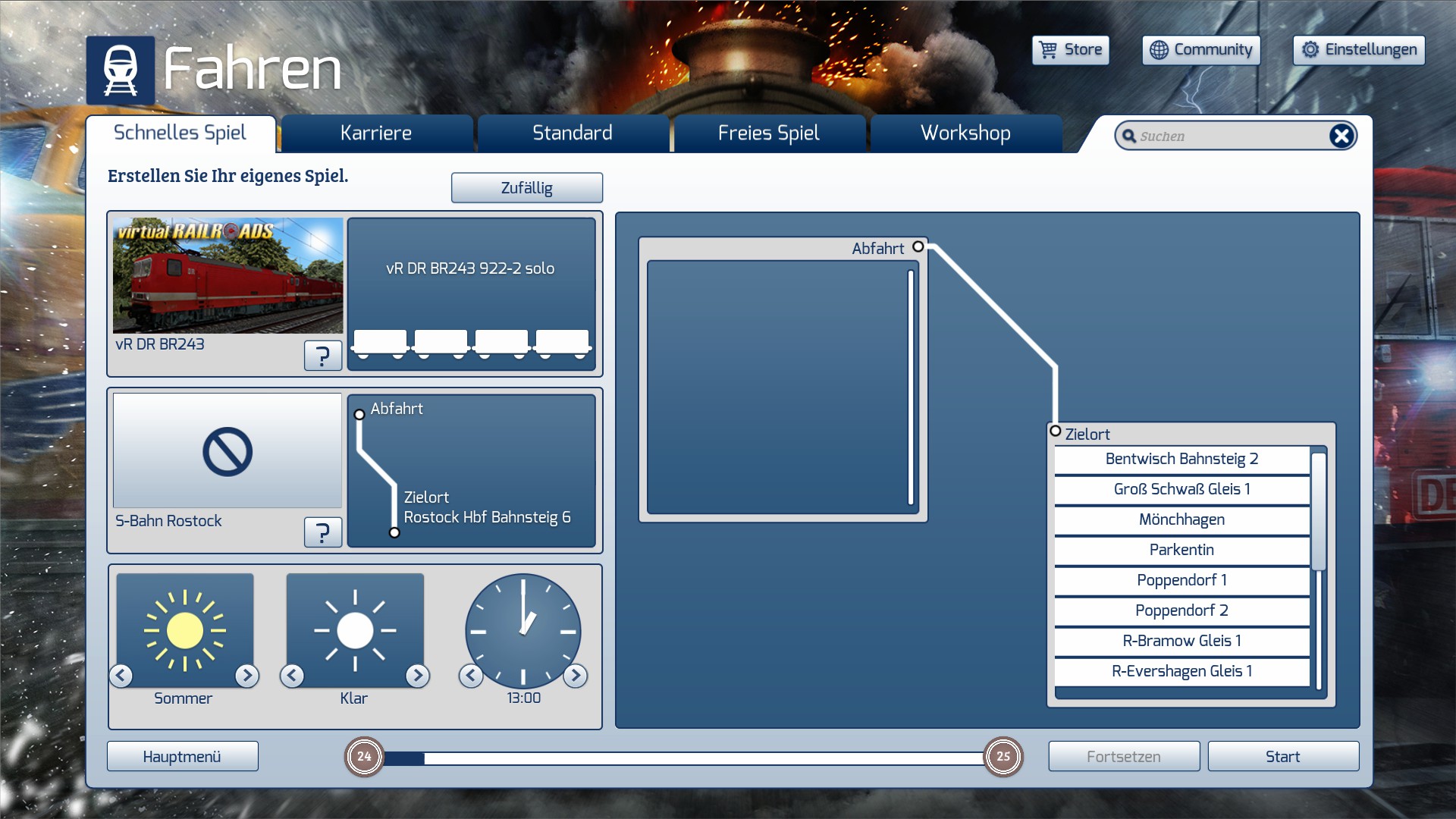Screen dimensions: 1456x819
Task: Open help for vR DR BR243 locomotive
Action: 322,355
